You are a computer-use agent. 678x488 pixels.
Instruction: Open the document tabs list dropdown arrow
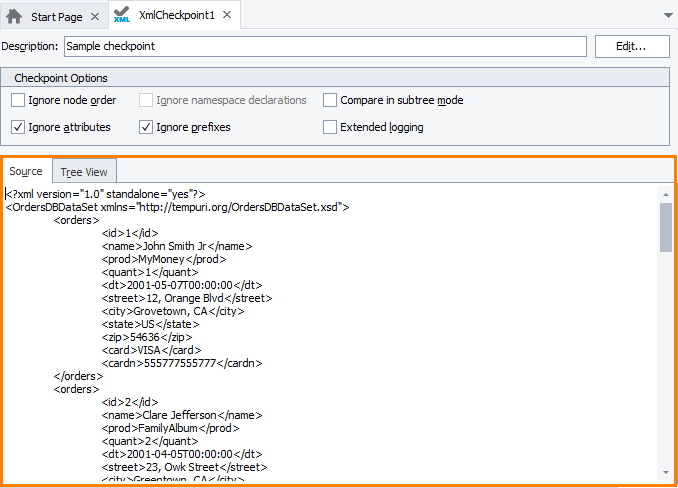(x=667, y=17)
